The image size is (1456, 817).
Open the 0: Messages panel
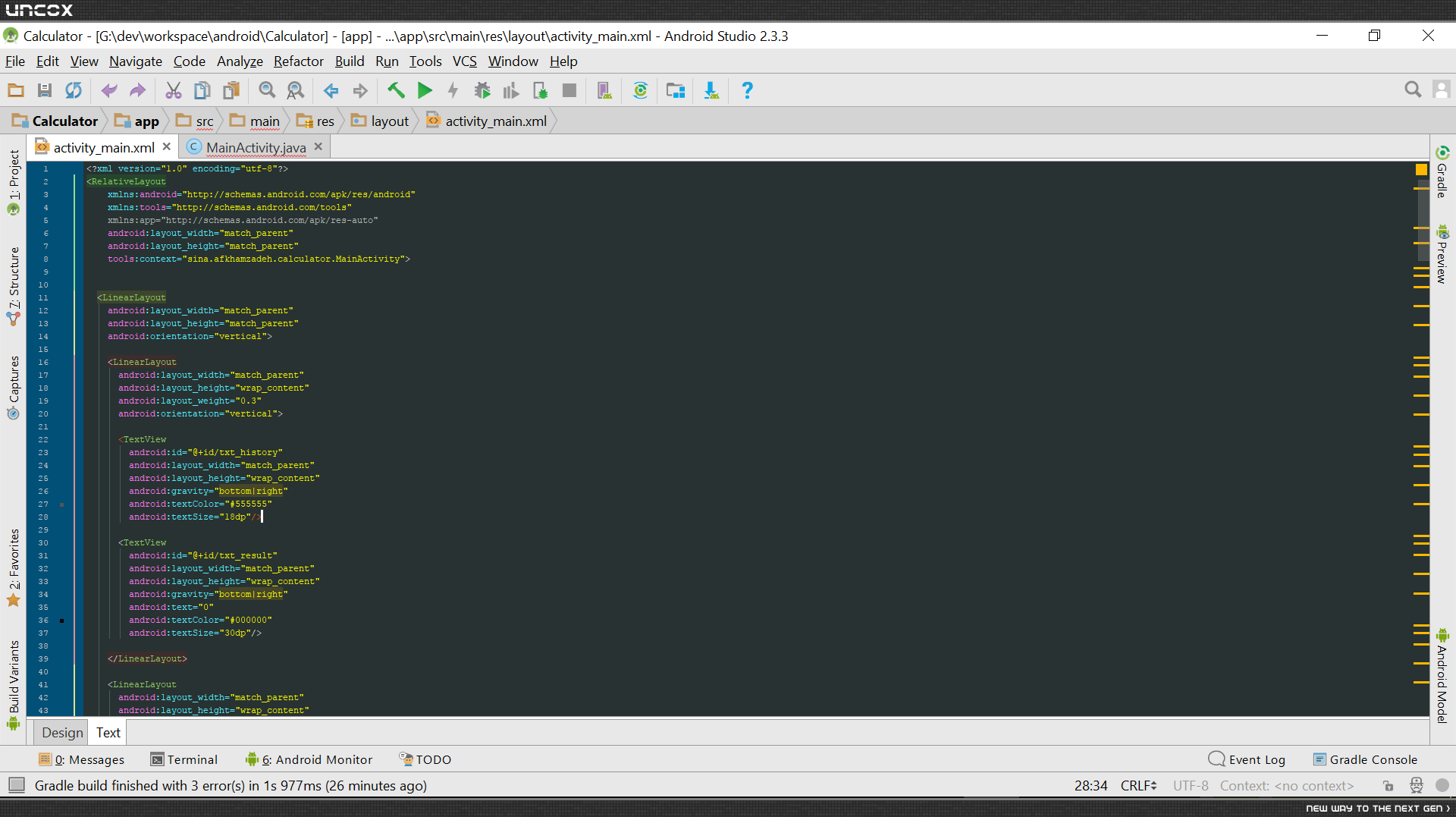81,759
